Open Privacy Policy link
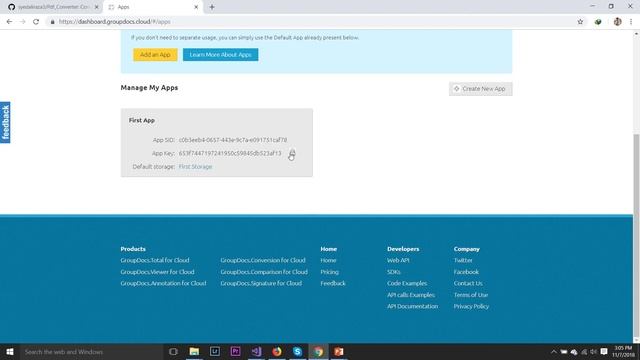Screen dimensions: 640x360 (x=471, y=306)
